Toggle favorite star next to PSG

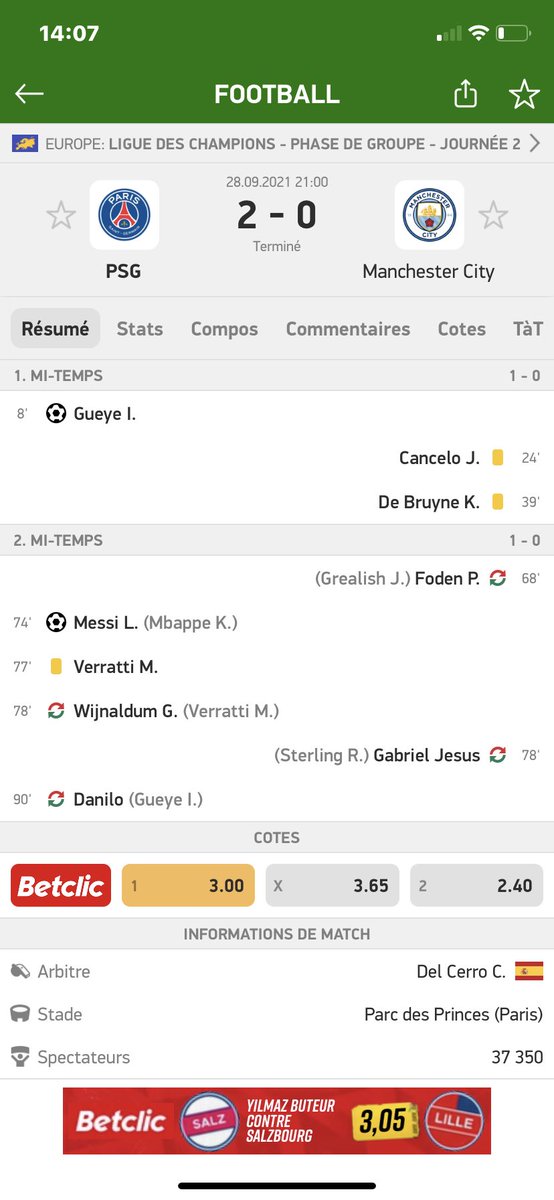61,215
